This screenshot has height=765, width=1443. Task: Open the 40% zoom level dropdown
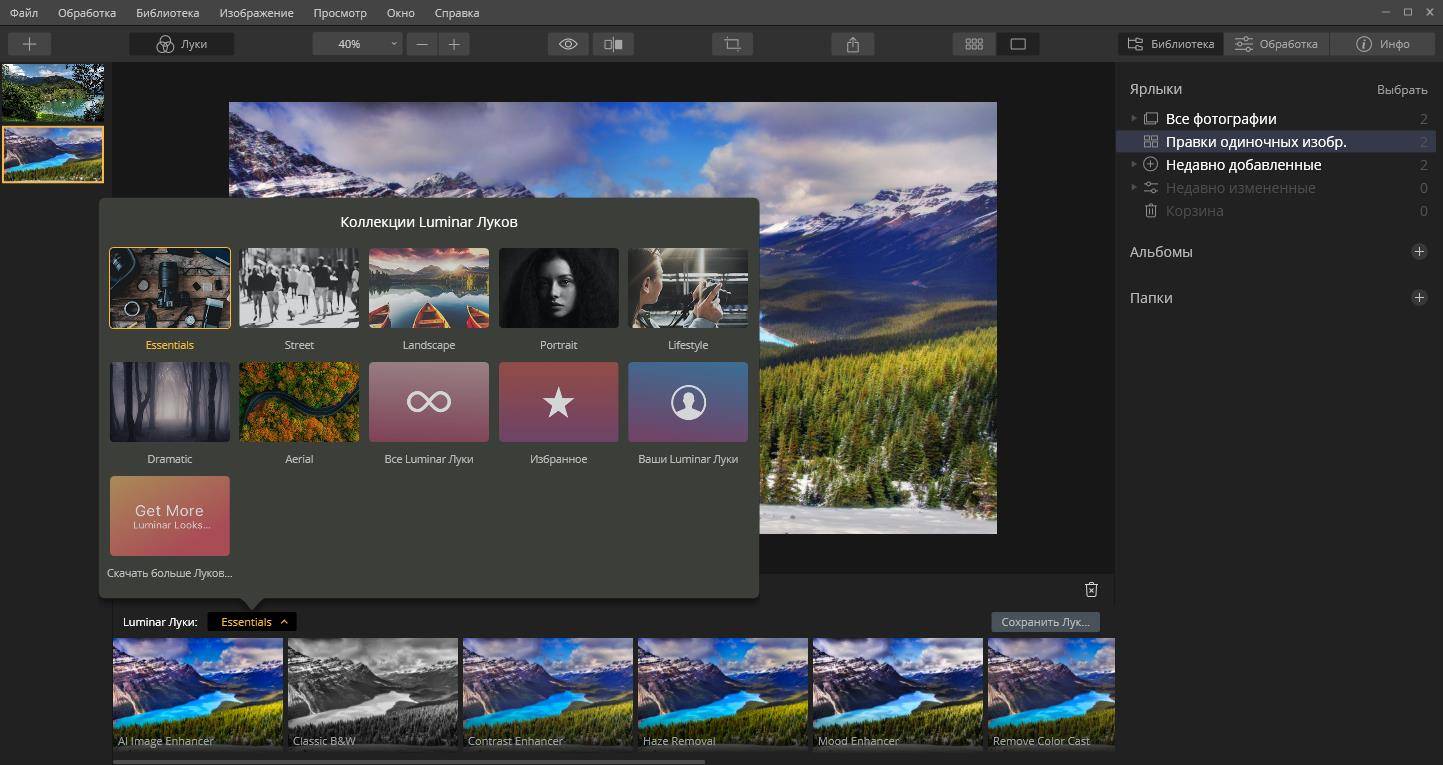point(357,44)
